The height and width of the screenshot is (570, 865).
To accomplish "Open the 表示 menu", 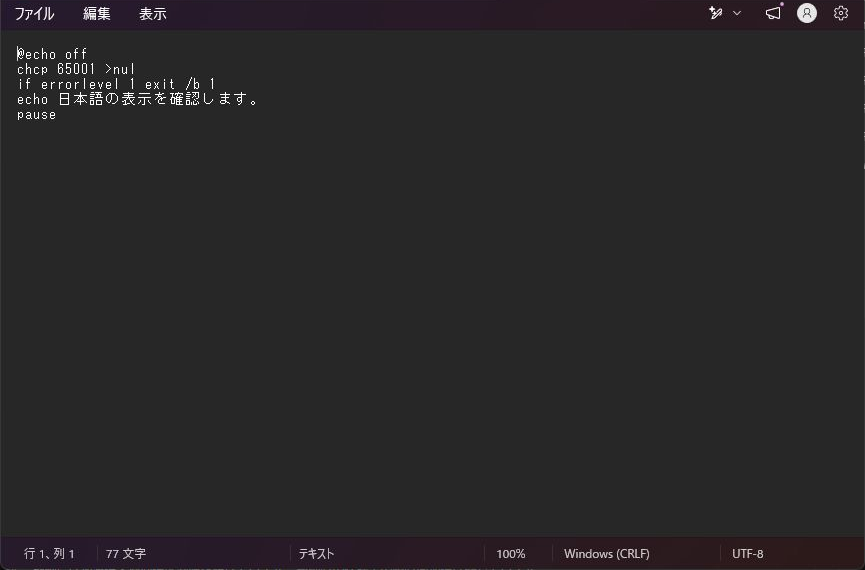I will 153,14.
